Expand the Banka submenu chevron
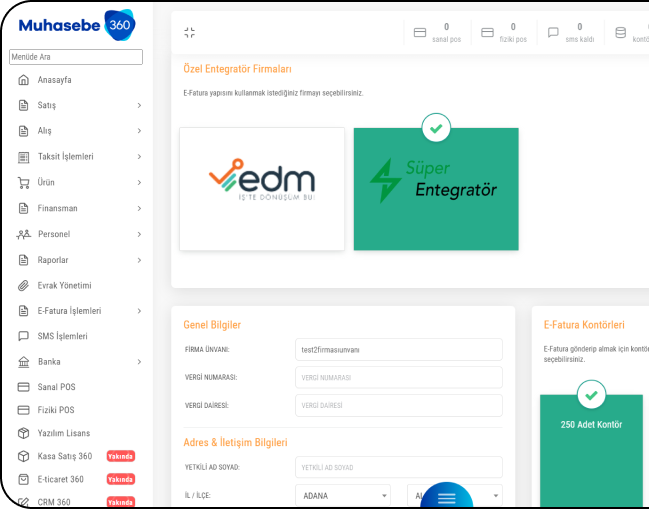The image size is (649, 509). tap(139, 362)
